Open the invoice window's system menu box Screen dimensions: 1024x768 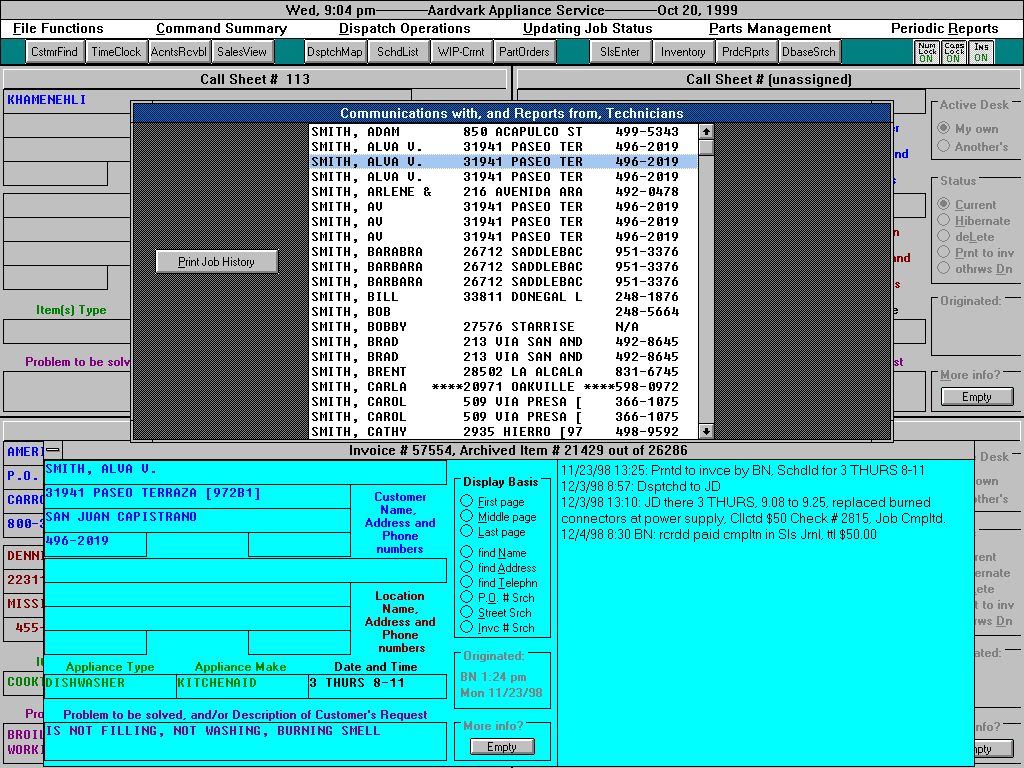pyautogui.click(x=52, y=450)
